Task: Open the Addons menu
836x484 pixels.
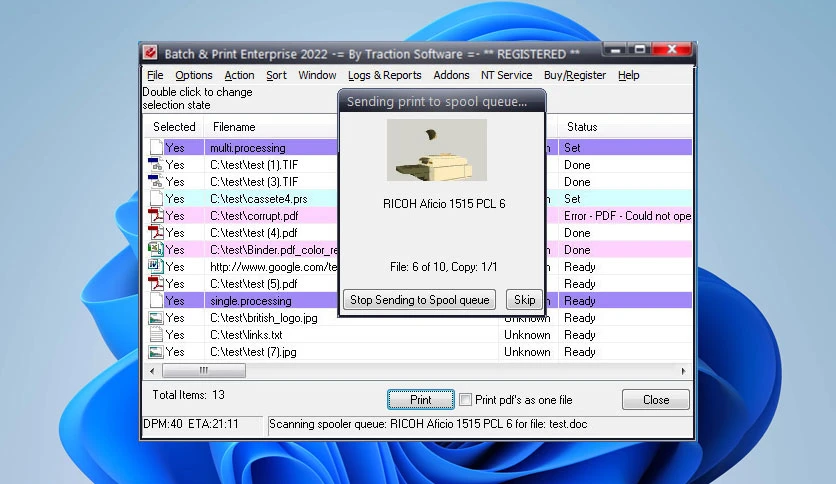Action: [x=451, y=75]
